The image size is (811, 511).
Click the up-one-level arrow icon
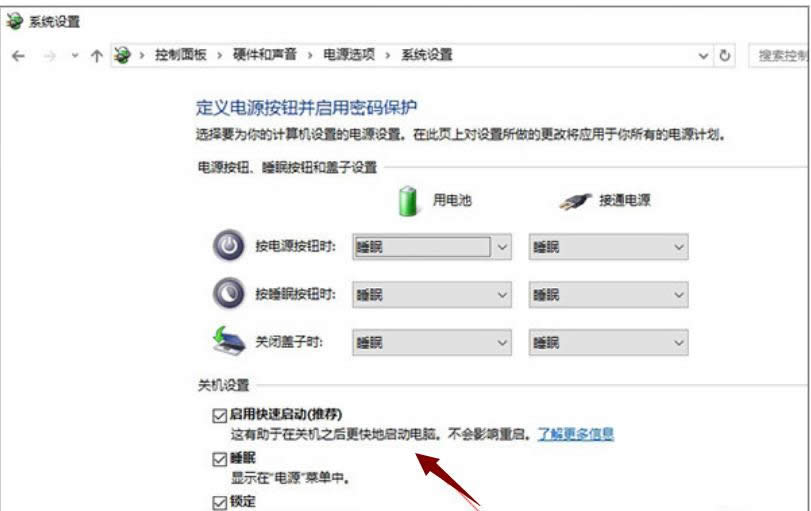click(96, 55)
